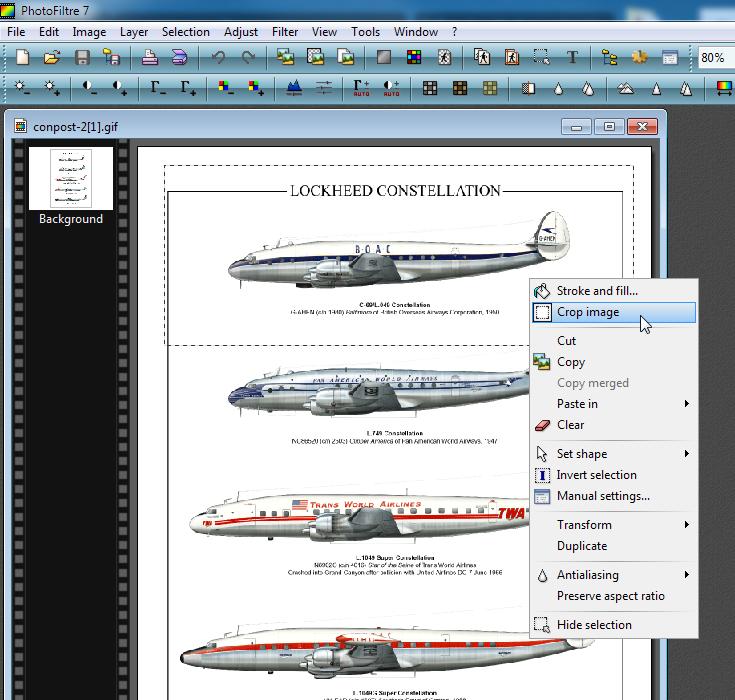Apply Auto contrast icon
The height and width of the screenshot is (700, 735).
[x=391, y=88]
